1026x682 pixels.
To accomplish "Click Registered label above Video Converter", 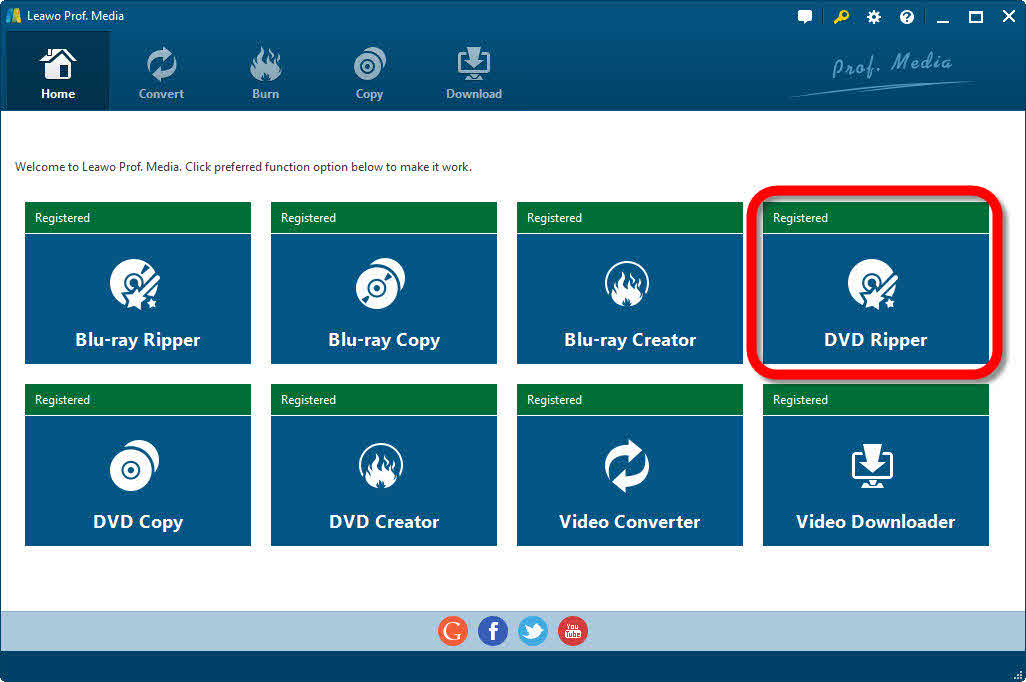I will coord(554,400).
